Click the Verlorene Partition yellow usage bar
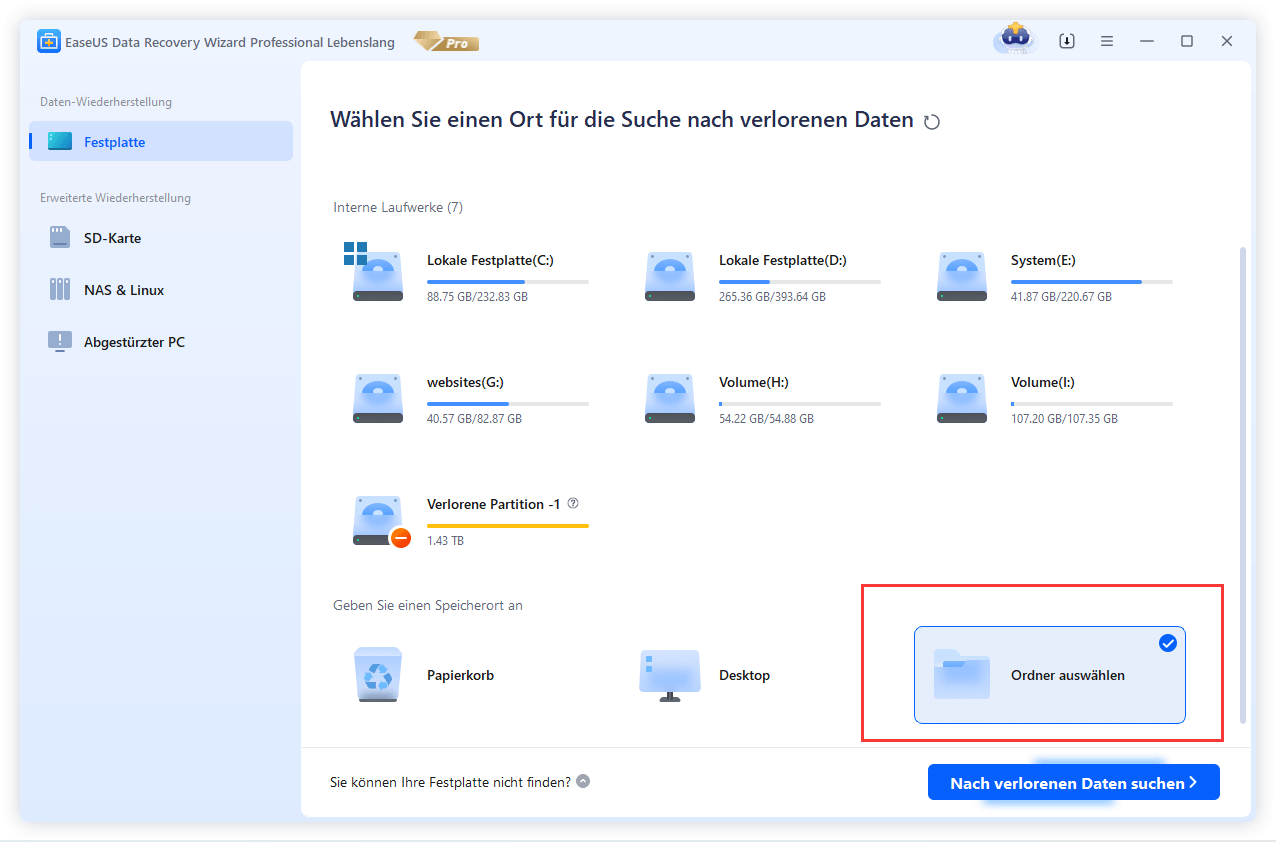1276x842 pixels. coord(508,526)
